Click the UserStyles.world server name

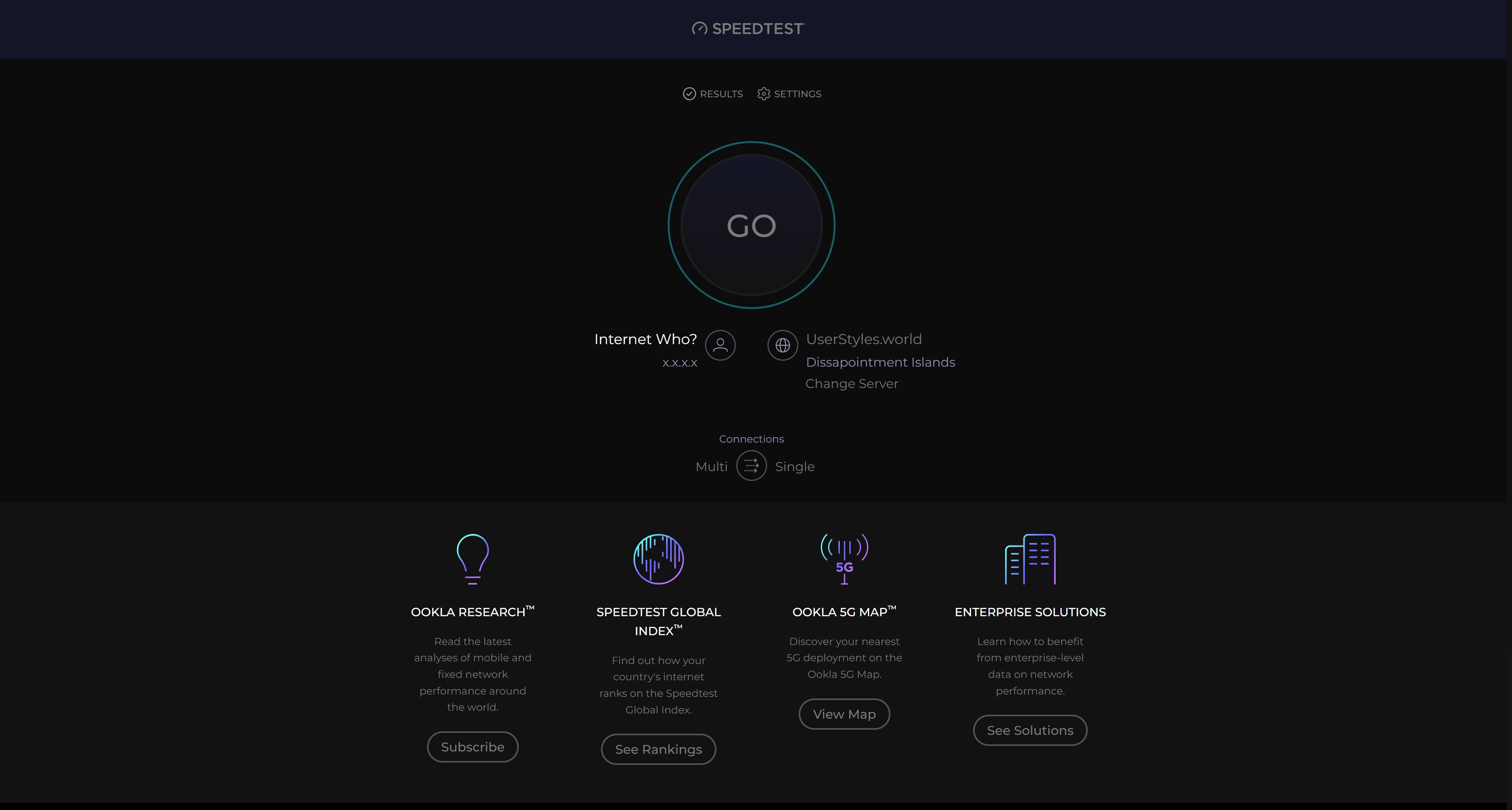pos(864,339)
